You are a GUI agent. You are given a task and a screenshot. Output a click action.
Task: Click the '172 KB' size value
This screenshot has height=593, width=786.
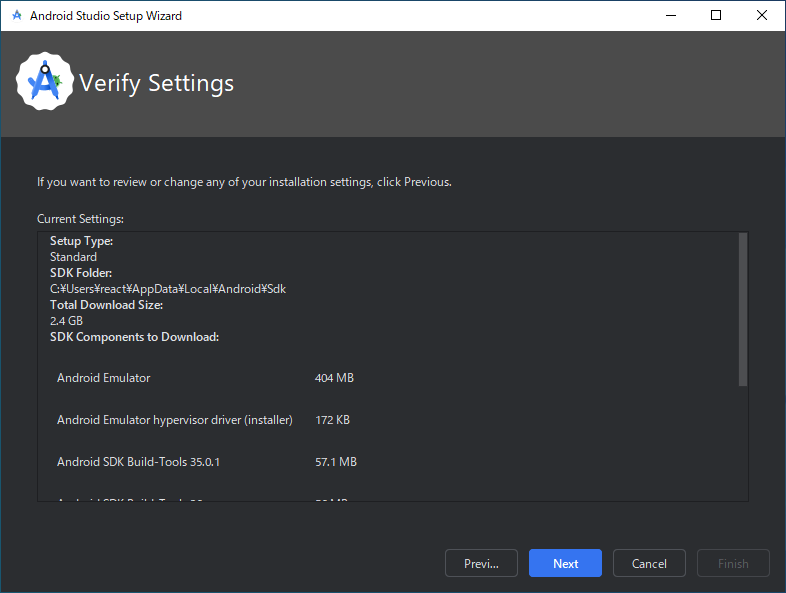pos(332,420)
